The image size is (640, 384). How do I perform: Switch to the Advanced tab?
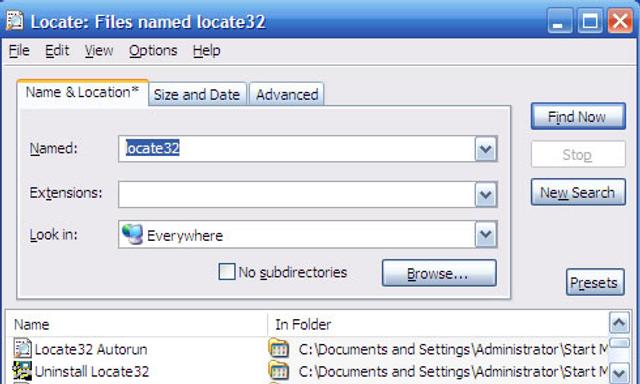[287, 94]
